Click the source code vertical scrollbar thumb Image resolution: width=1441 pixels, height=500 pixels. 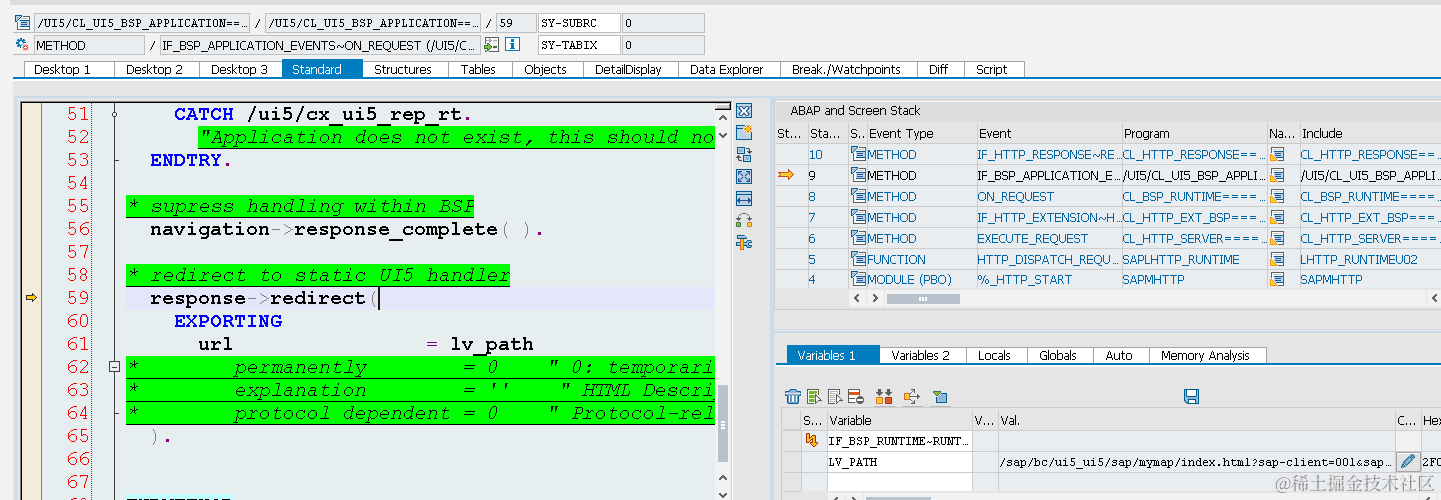point(723,422)
